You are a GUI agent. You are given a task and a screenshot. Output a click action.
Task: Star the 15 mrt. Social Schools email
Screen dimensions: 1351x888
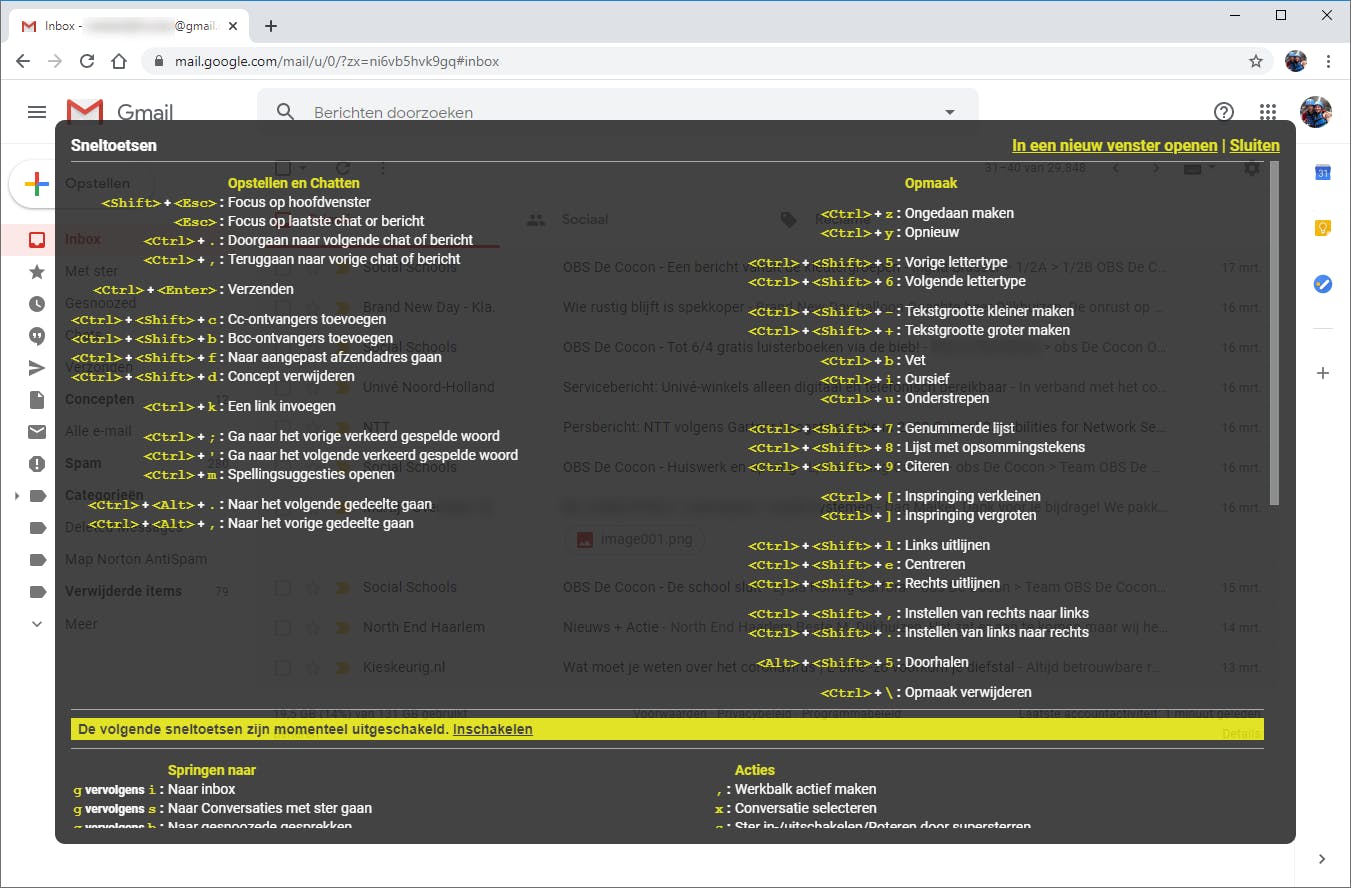point(313,587)
